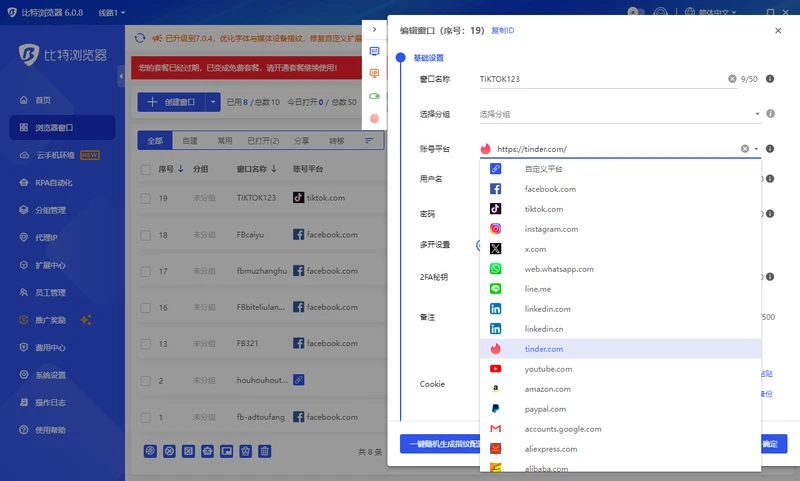Click info icon beside account platform field

(770, 148)
